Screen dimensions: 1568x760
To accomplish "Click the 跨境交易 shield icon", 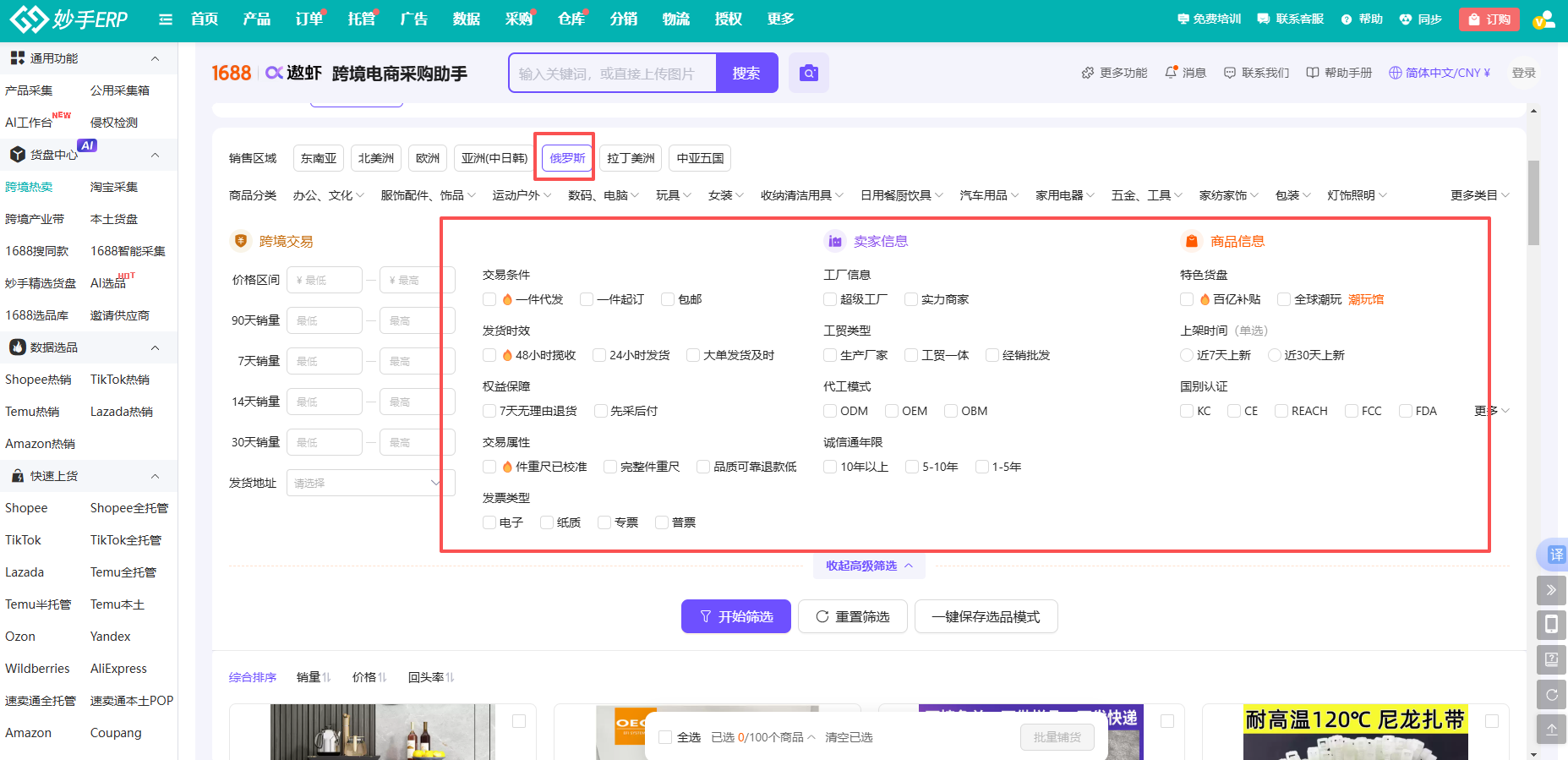I will click(x=241, y=241).
